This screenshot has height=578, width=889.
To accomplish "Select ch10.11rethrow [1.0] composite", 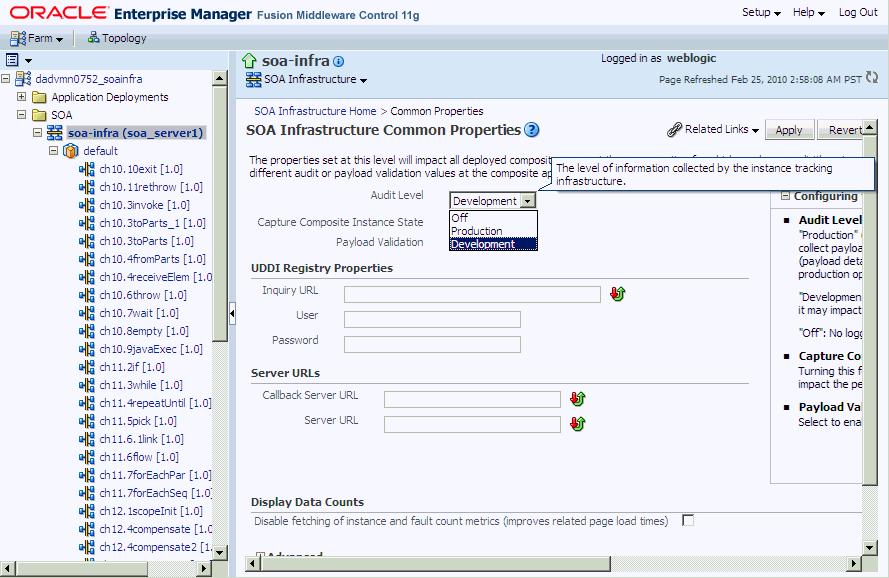I will pos(151,187).
